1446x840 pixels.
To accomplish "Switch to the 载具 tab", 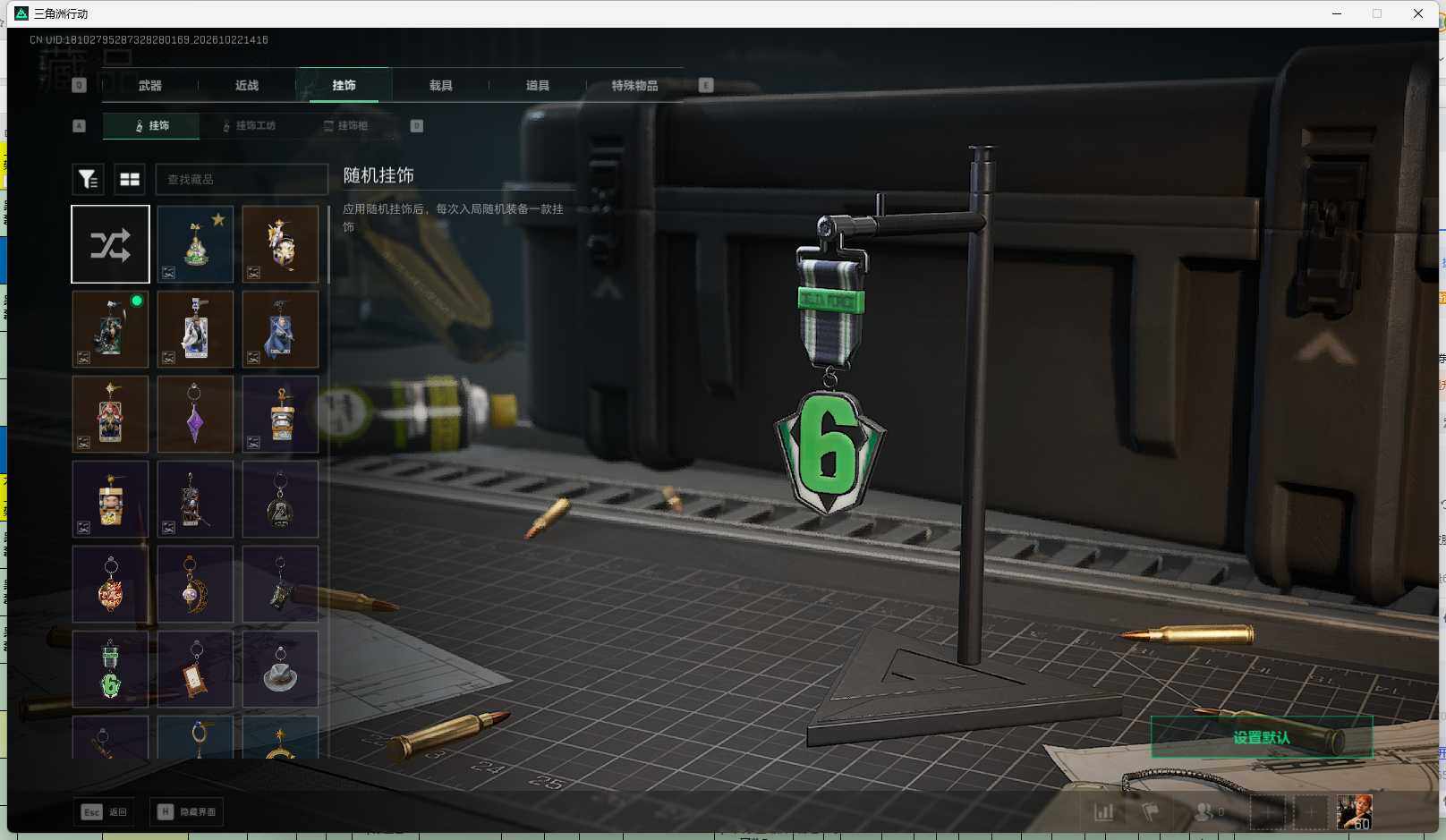I will coord(441,86).
